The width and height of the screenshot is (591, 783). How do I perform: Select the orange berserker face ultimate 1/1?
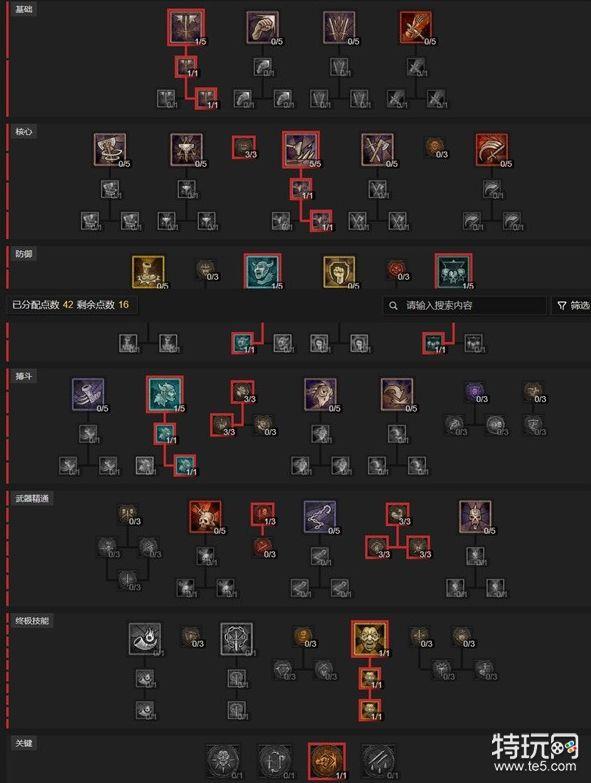pyautogui.click(x=370, y=639)
